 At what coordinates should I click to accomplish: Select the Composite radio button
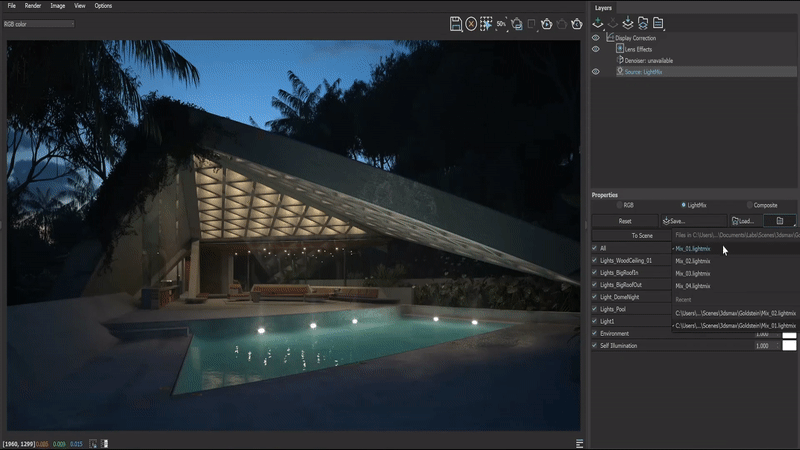[x=749, y=205]
